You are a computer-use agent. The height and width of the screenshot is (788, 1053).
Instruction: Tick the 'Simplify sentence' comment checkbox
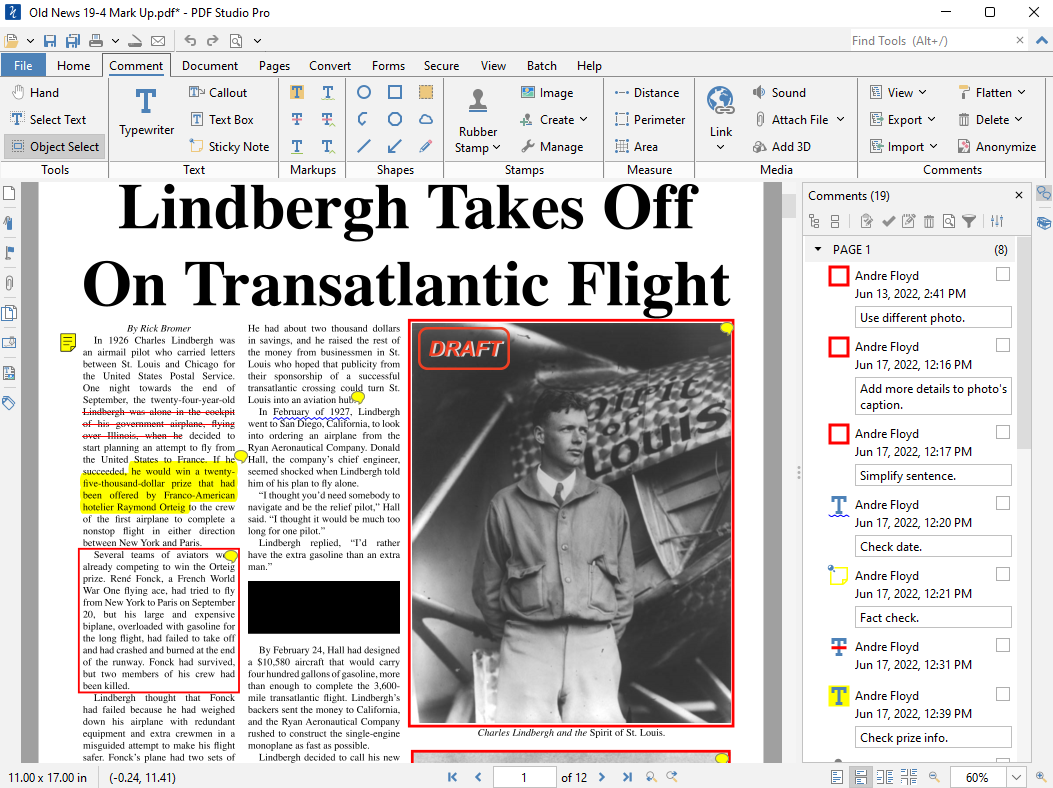1003,432
